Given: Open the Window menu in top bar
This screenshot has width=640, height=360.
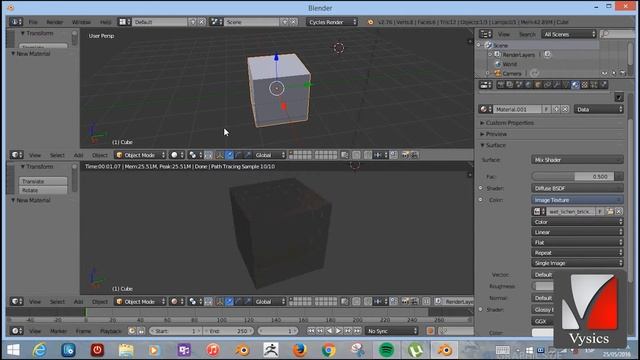Looking at the screenshot, I should (81, 22).
